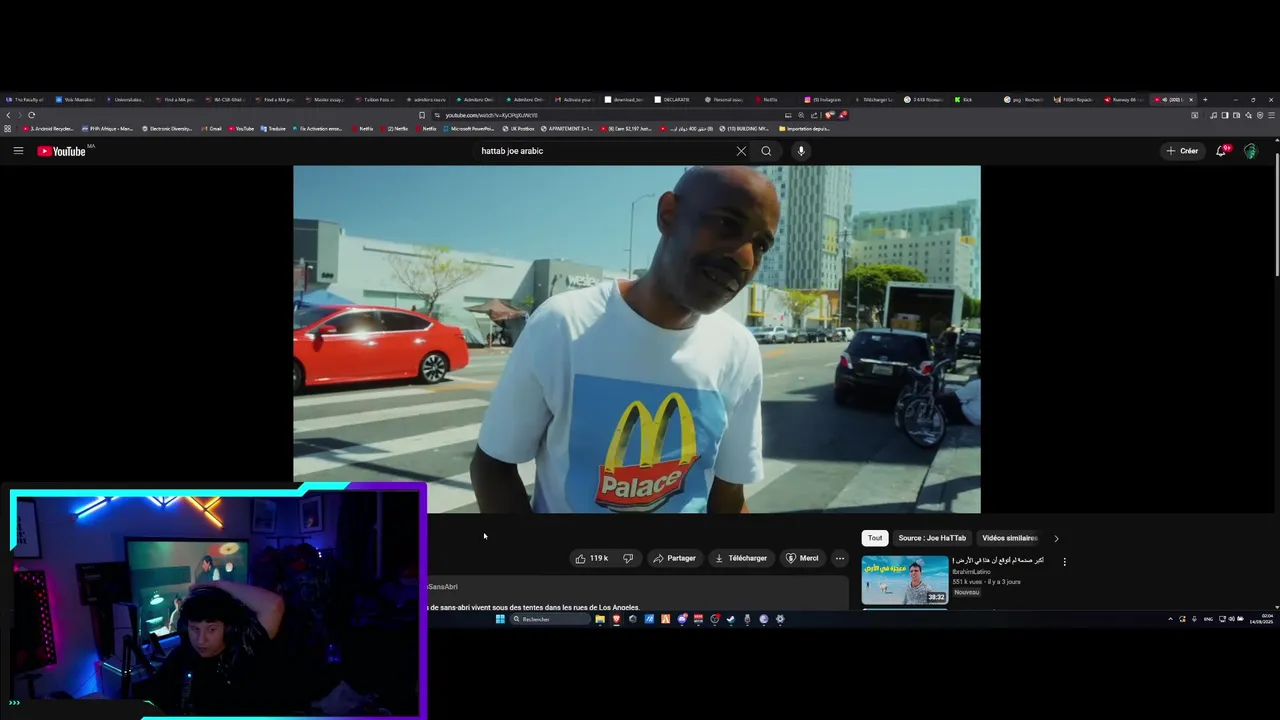
Task: Select the Source : Joe HaTTab chip
Action: point(932,538)
